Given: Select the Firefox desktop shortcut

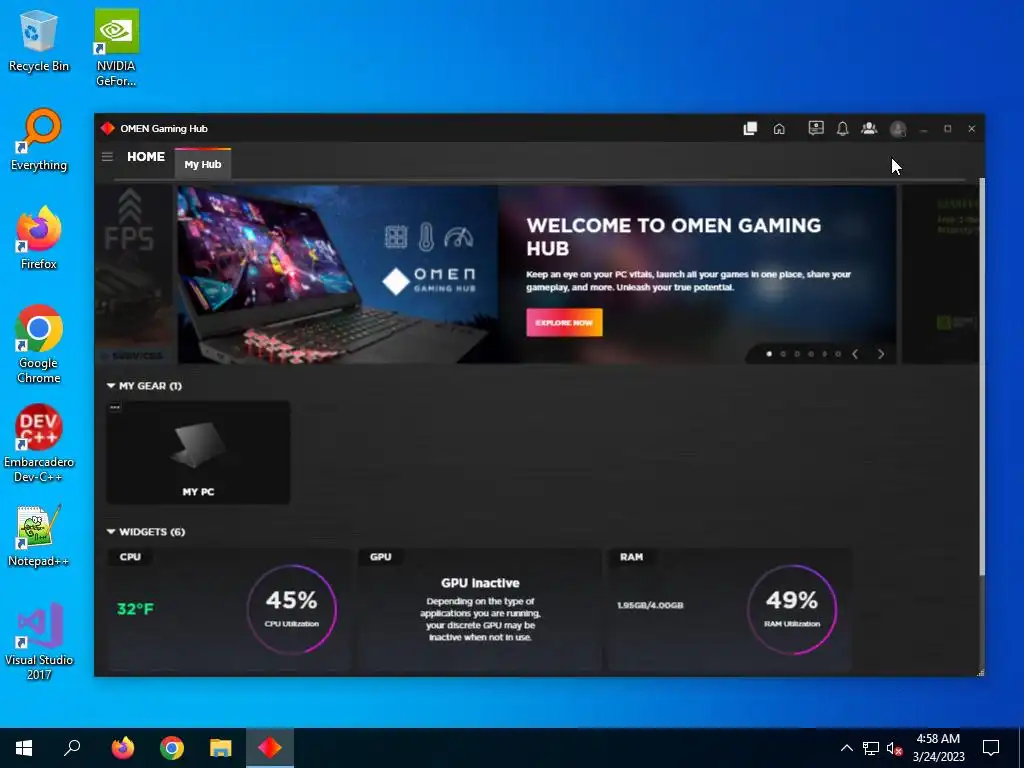Looking at the screenshot, I should coord(39,238).
